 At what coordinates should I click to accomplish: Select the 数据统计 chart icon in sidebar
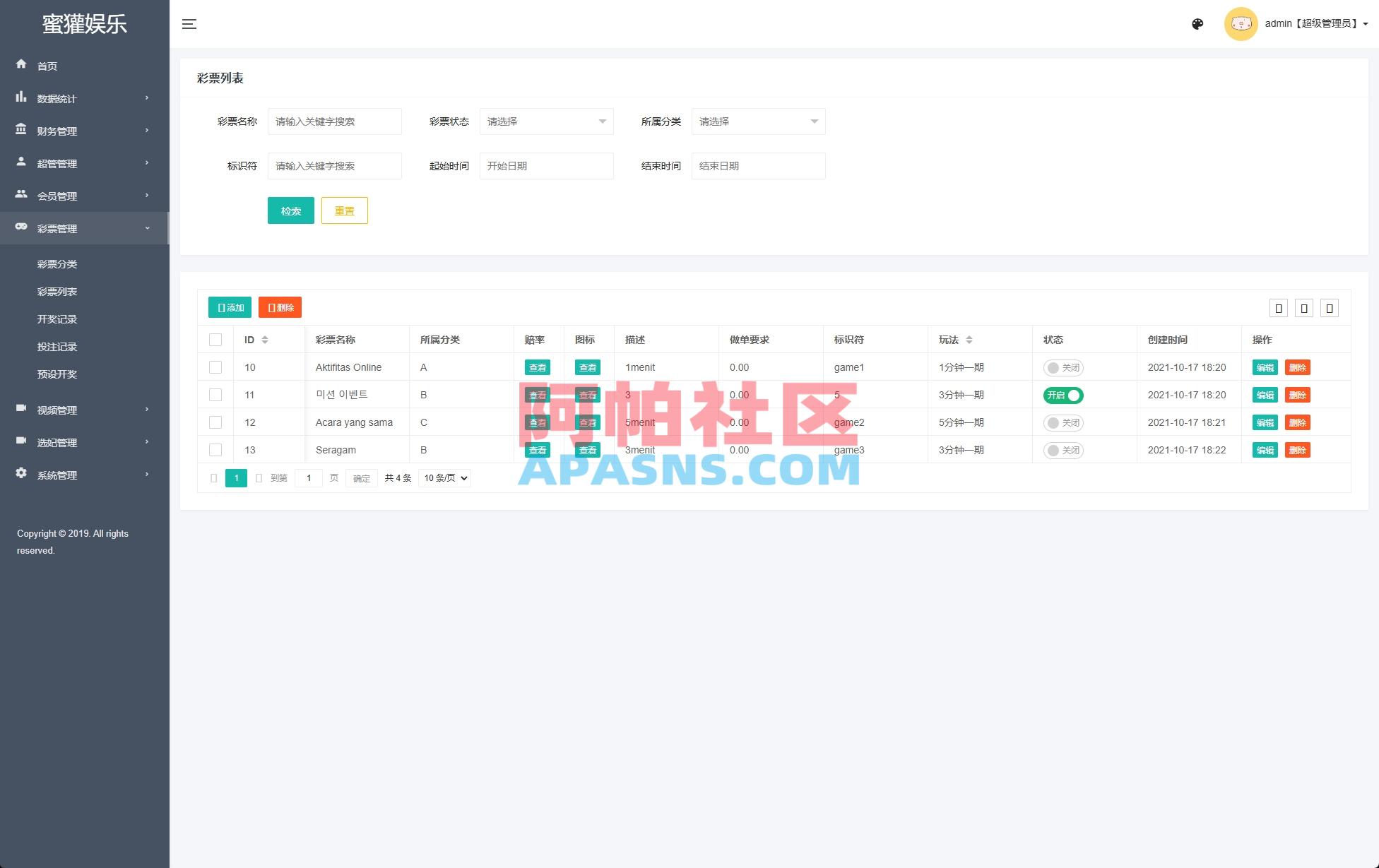pos(21,98)
